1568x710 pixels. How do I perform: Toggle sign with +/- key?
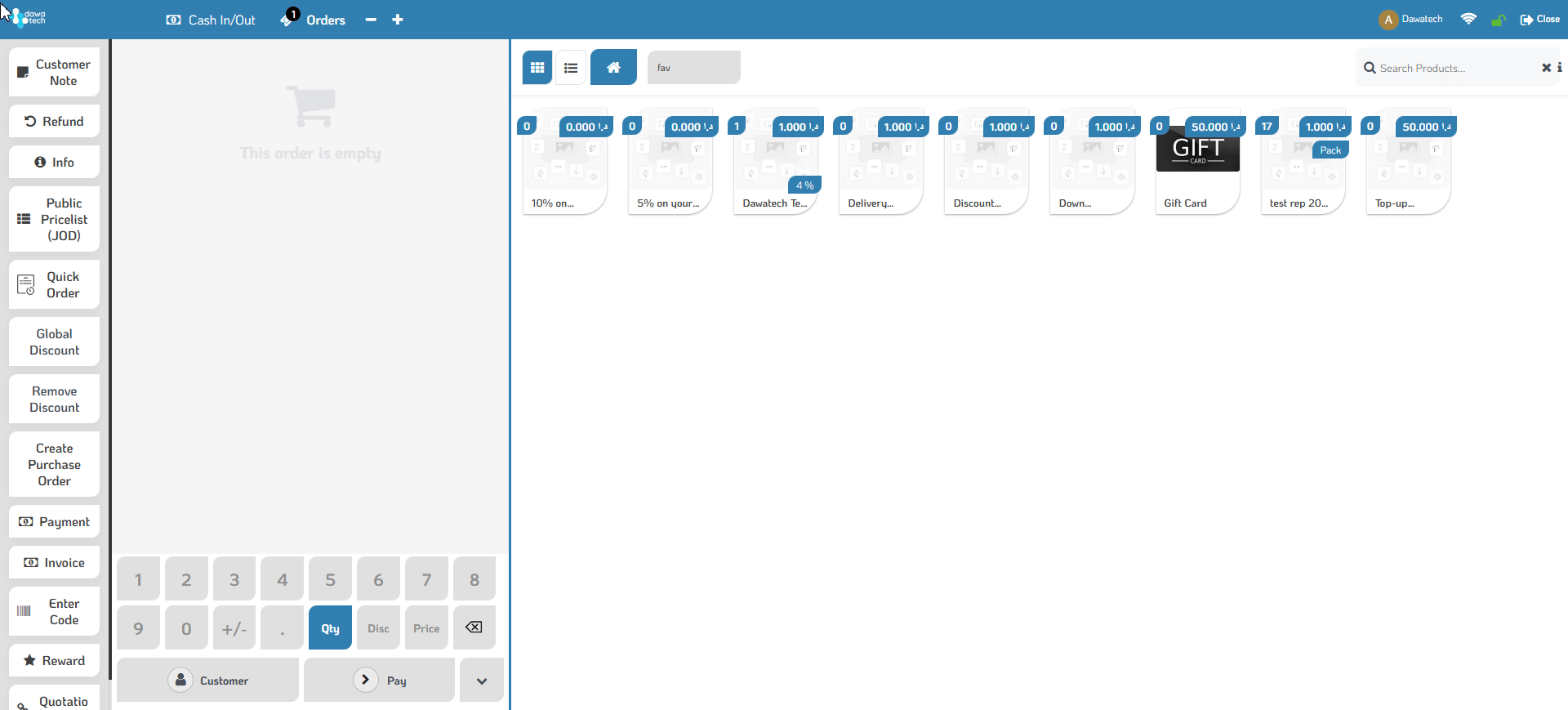pyautogui.click(x=234, y=627)
